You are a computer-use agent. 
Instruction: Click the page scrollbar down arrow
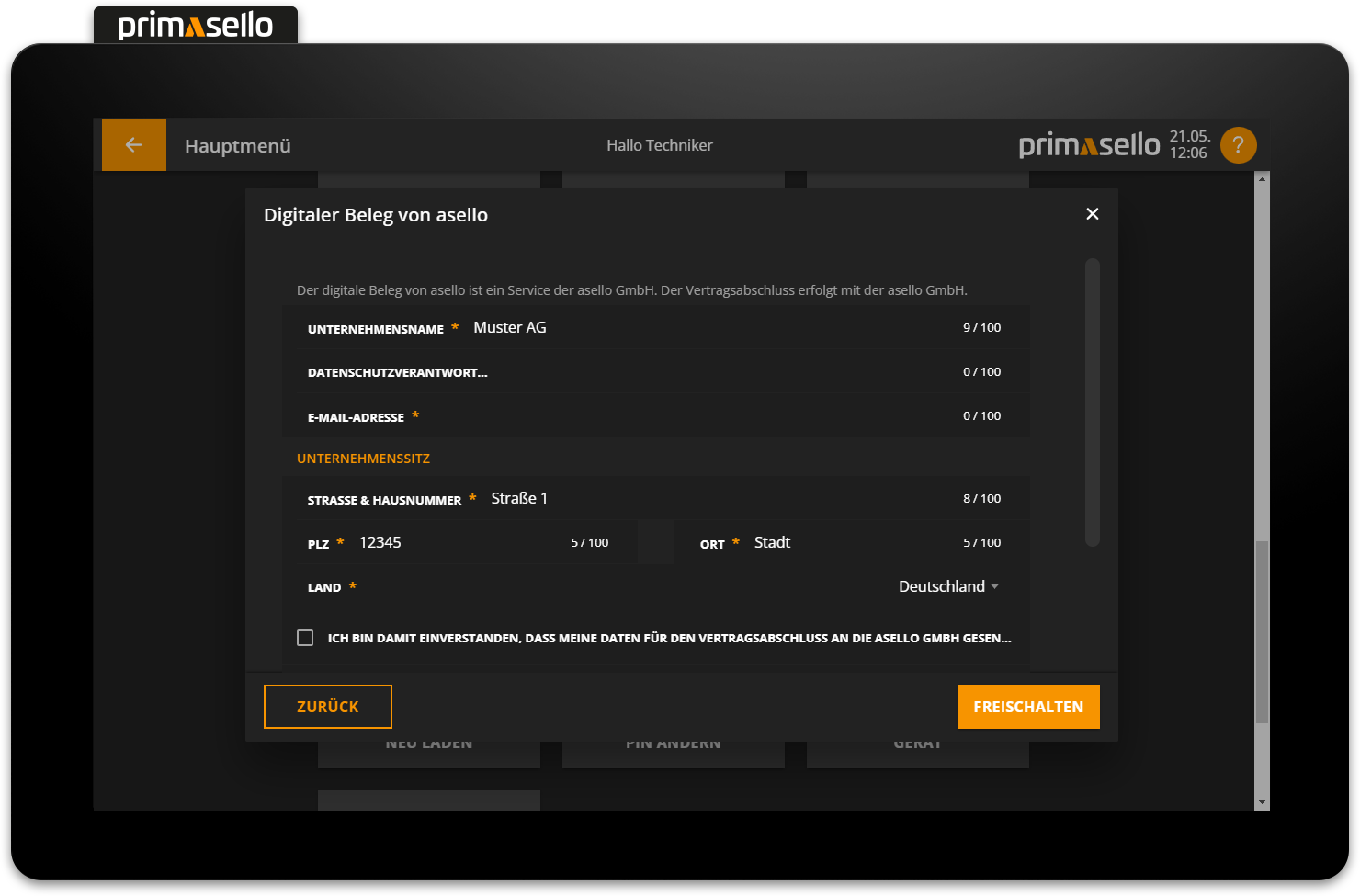1262,802
